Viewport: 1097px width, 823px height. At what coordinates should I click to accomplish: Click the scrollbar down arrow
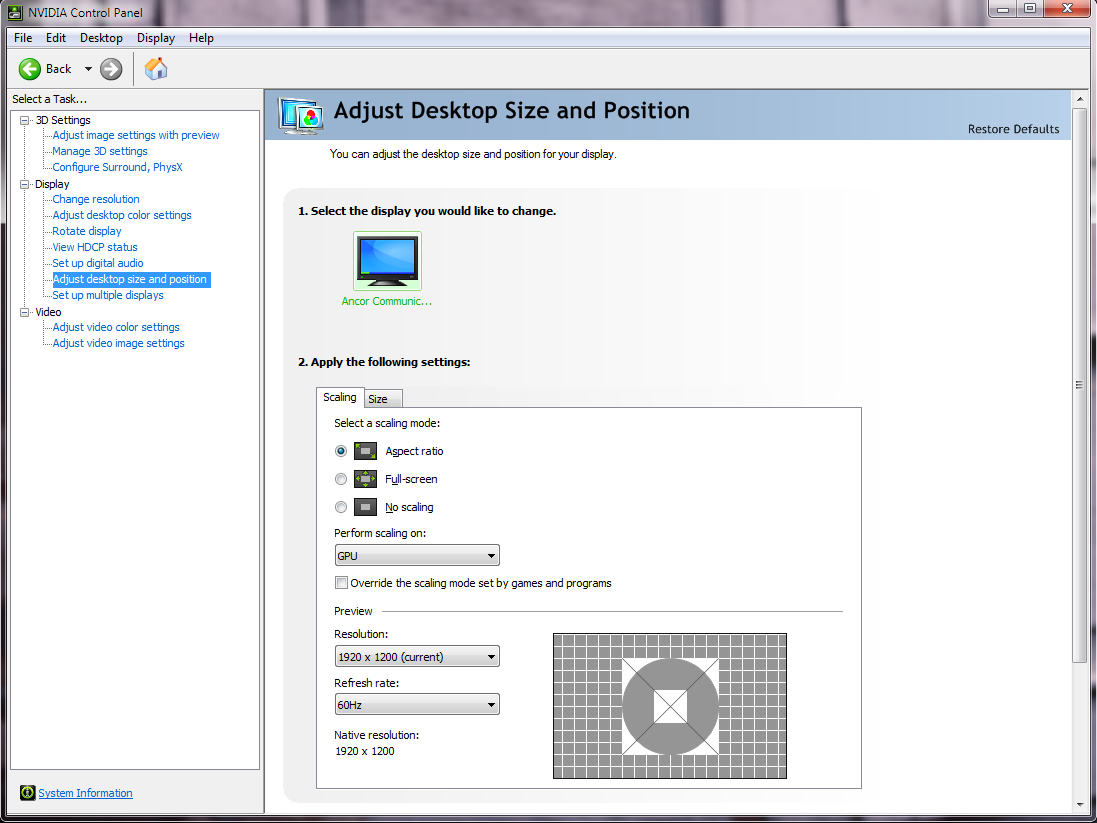click(1080, 806)
